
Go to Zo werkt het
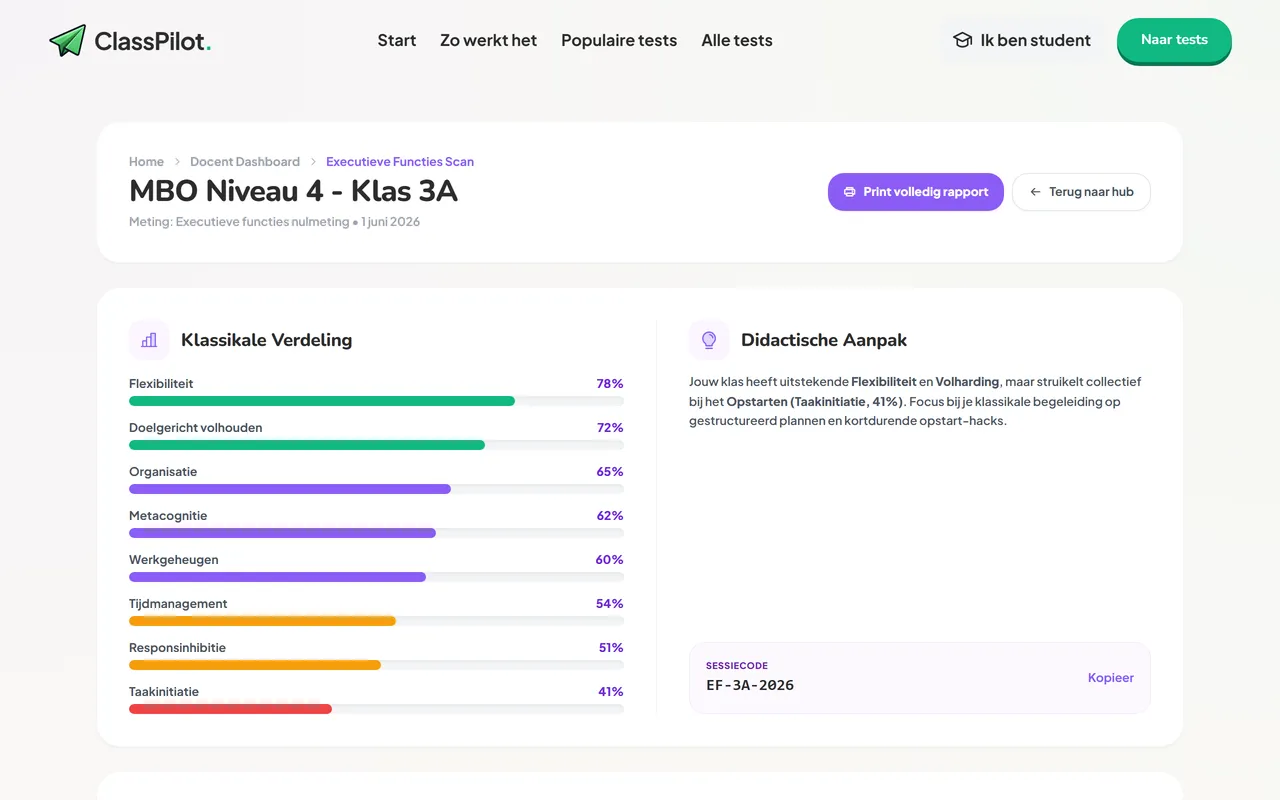488,41
